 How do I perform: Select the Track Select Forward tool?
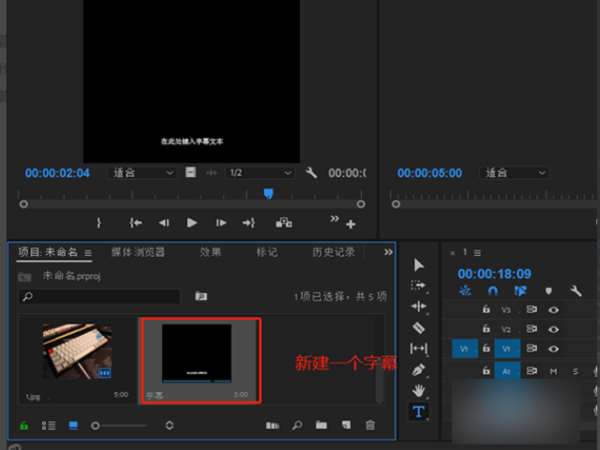click(x=418, y=285)
